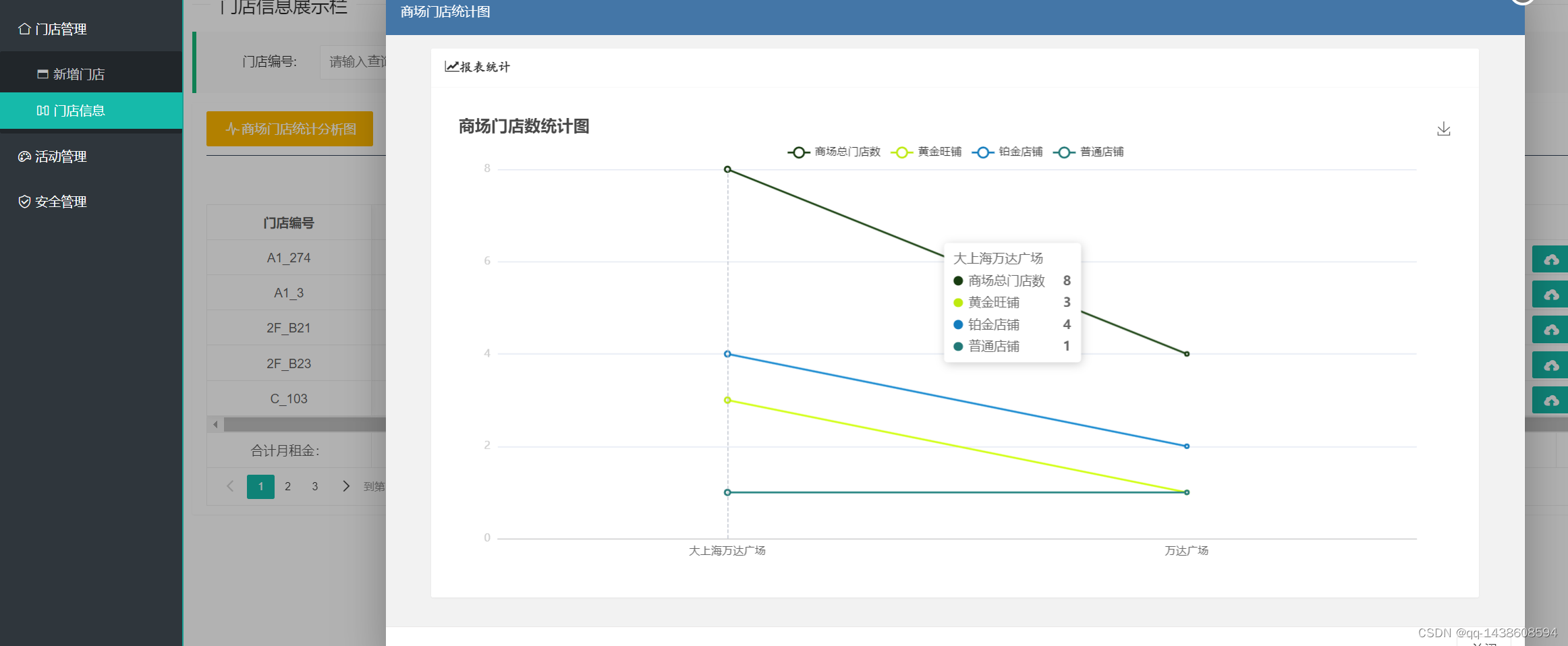
Task: Click table cell 2F_B23
Action: pos(289,363)
